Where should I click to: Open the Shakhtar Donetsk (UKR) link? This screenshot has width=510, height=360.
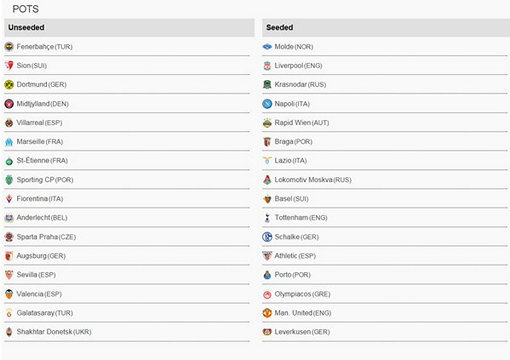pos(54,332)
